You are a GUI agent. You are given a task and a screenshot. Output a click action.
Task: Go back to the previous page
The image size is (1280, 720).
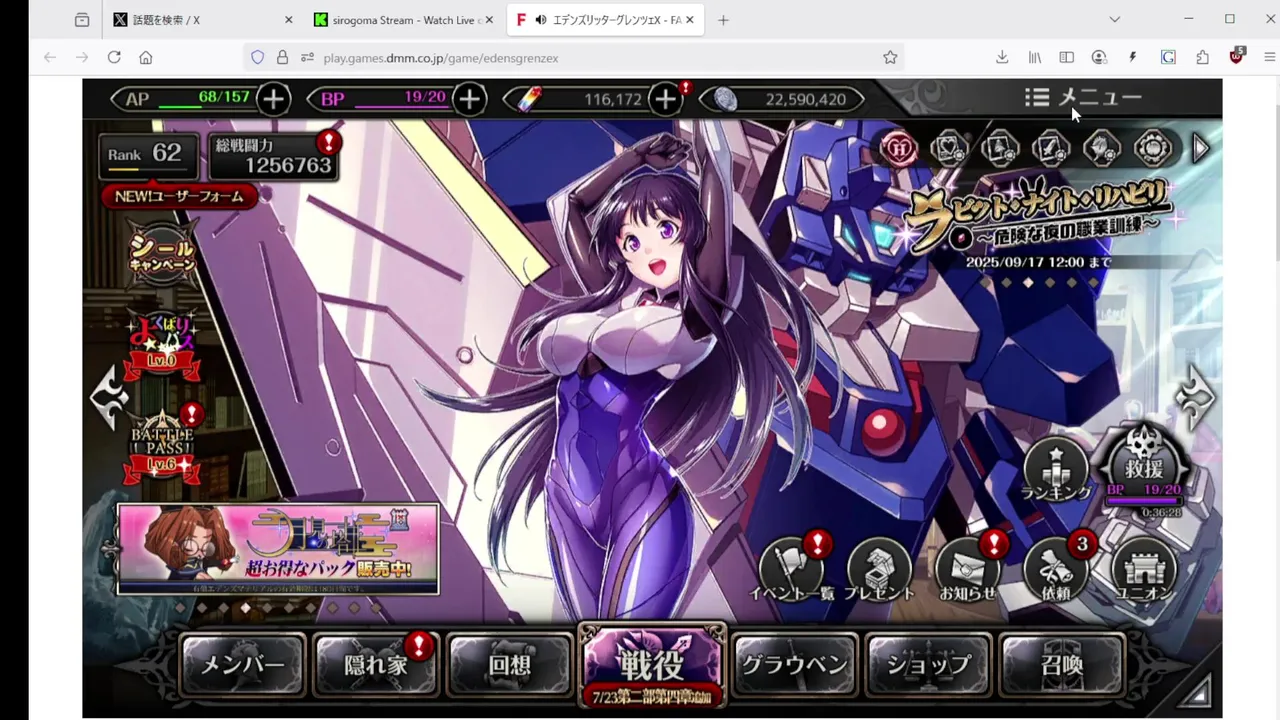click(50, 58)
